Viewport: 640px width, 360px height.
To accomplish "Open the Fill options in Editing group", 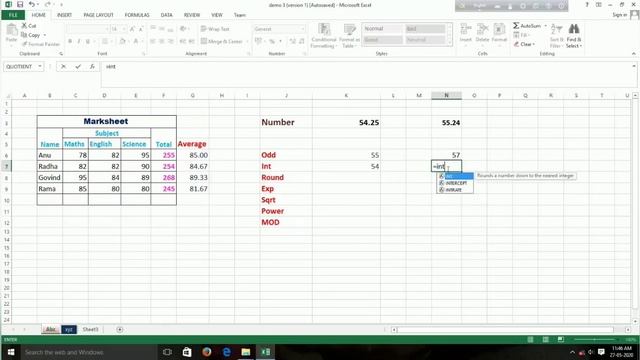I will [521, 35].
